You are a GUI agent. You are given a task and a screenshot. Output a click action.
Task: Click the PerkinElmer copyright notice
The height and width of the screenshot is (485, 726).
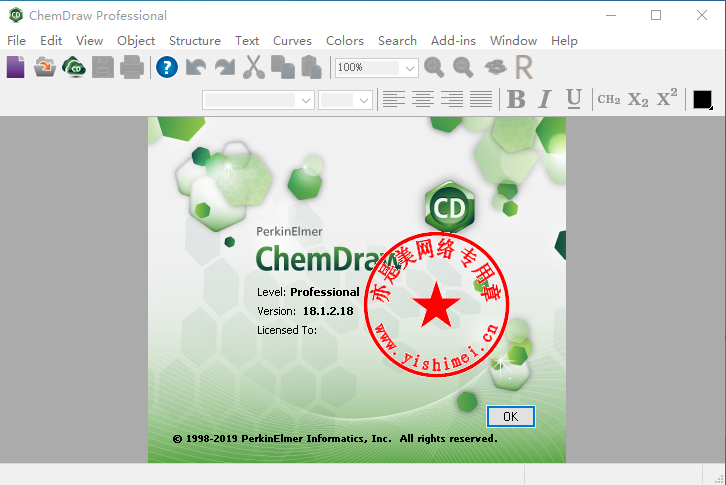coord(335,438)
